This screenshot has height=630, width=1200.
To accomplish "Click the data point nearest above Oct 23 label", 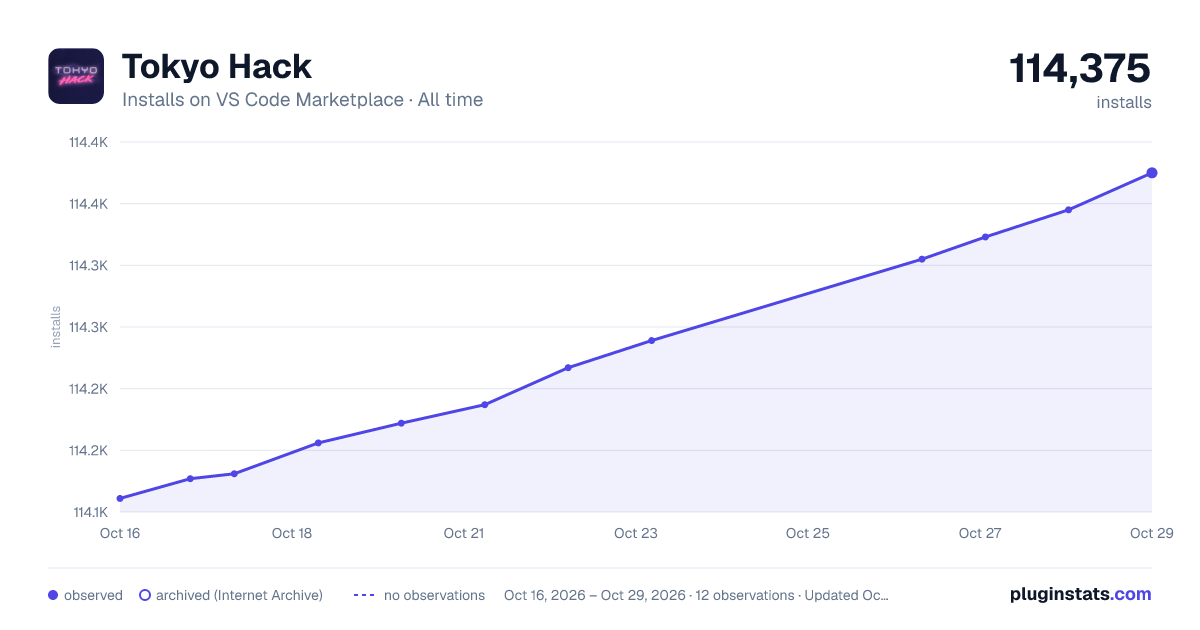I will click(651, 340).
